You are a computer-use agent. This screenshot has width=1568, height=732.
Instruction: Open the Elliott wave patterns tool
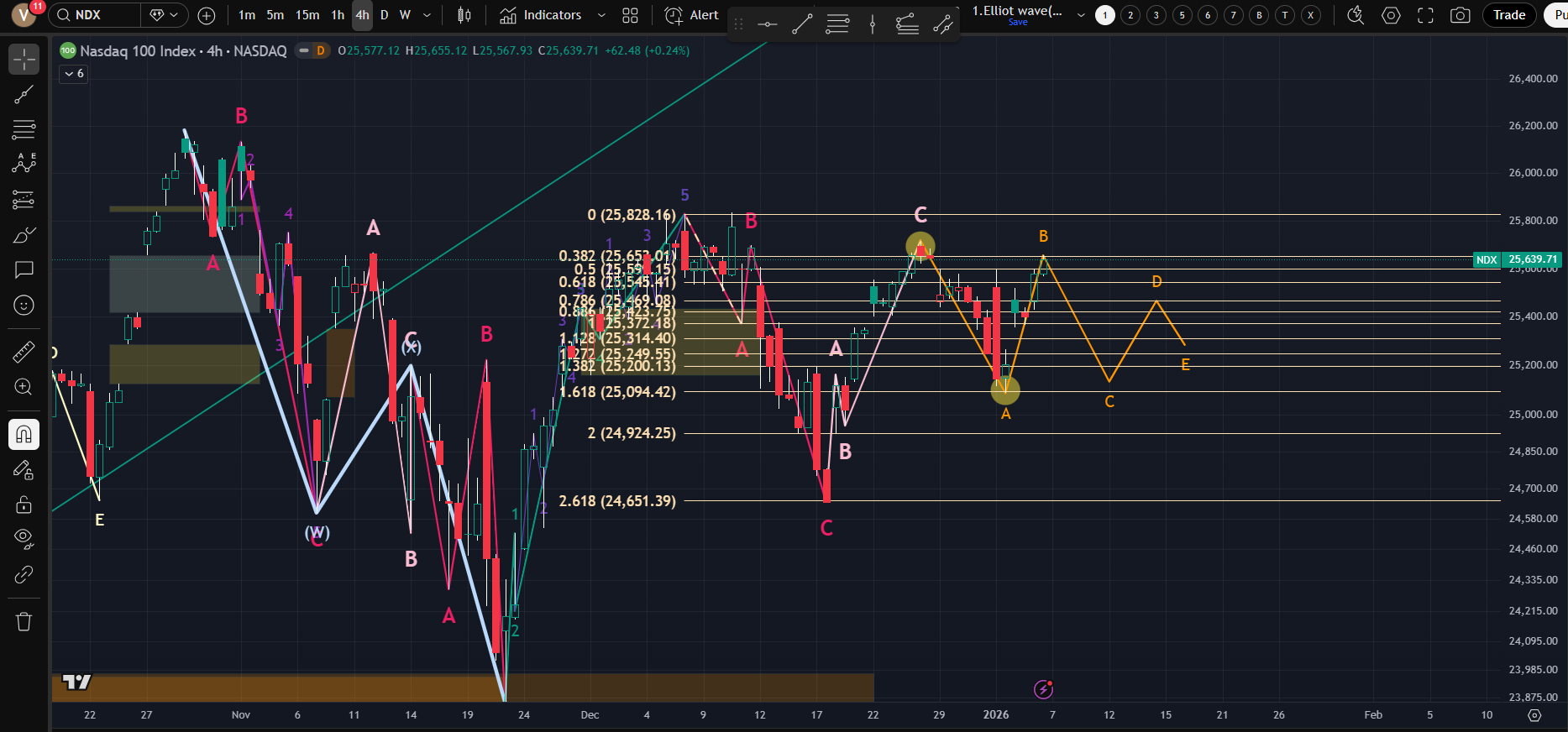(24, 164)
